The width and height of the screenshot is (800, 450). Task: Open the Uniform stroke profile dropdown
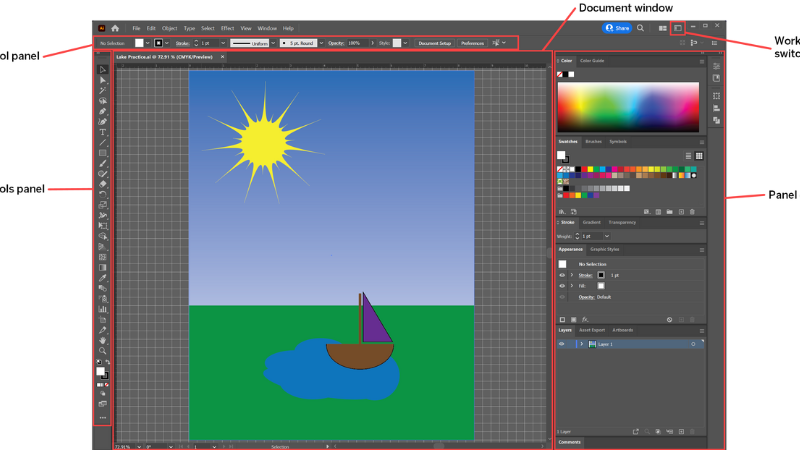272,43
